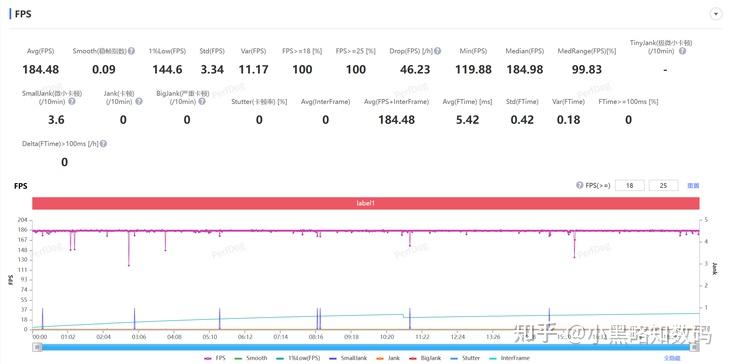Click help icon next to Delta(FTime)>100ms

click(x=103, y=144)
